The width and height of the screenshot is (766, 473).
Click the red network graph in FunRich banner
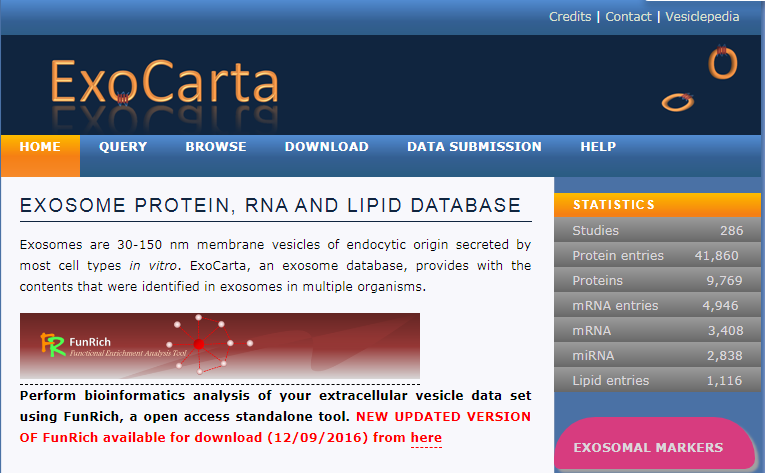(x=209, y=344)
